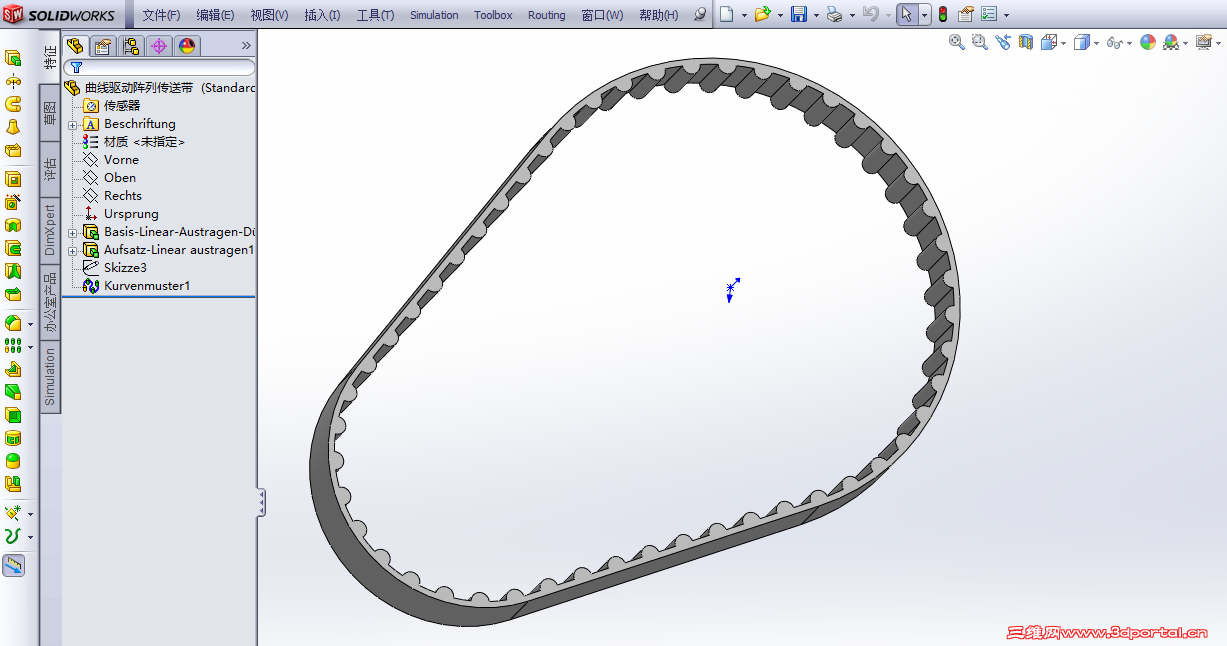Click the Curves tool icon

tap(13, 536)
